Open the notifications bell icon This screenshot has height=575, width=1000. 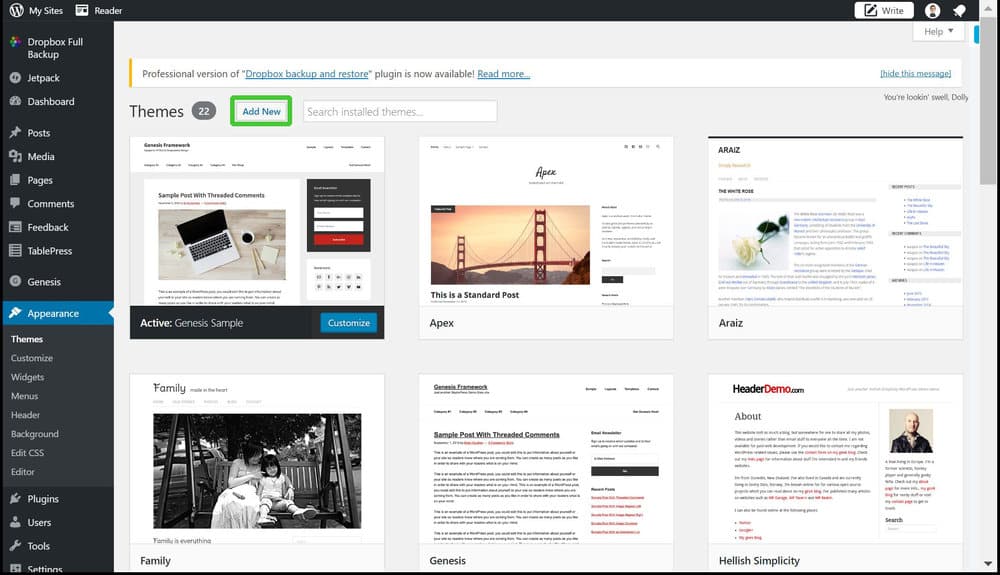pos(959,10)
